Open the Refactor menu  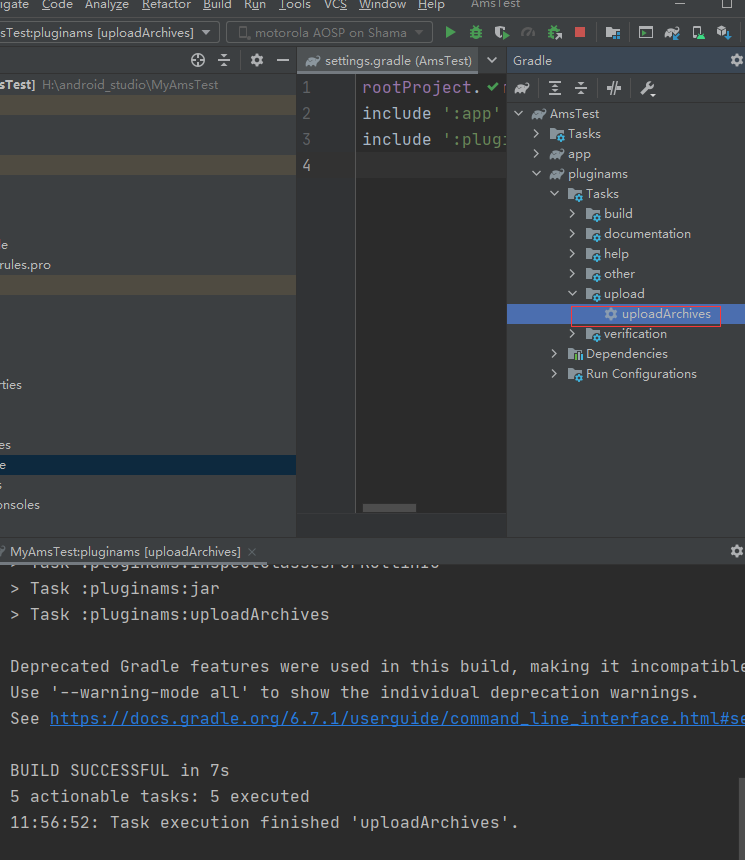(166, 5)
